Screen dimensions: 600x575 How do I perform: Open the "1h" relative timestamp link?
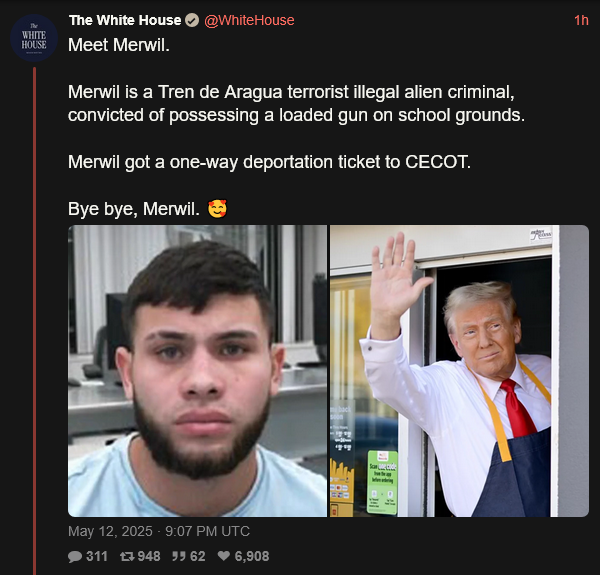pyautogui.click(x=581, y=20)
